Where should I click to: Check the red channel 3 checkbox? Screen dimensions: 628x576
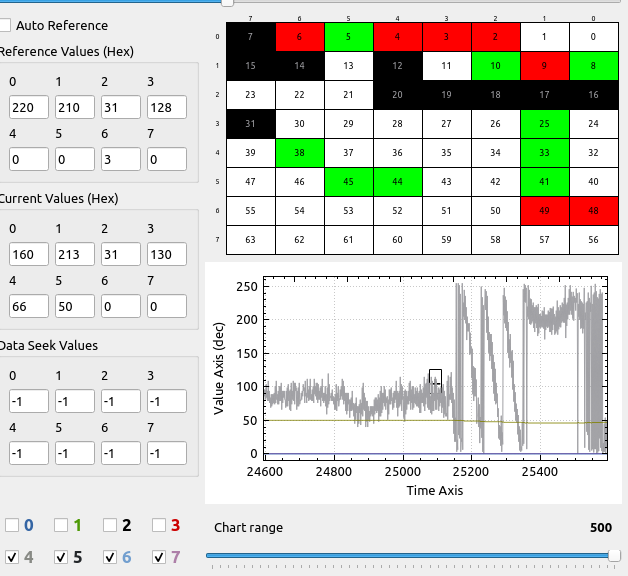tap(159, 525)
